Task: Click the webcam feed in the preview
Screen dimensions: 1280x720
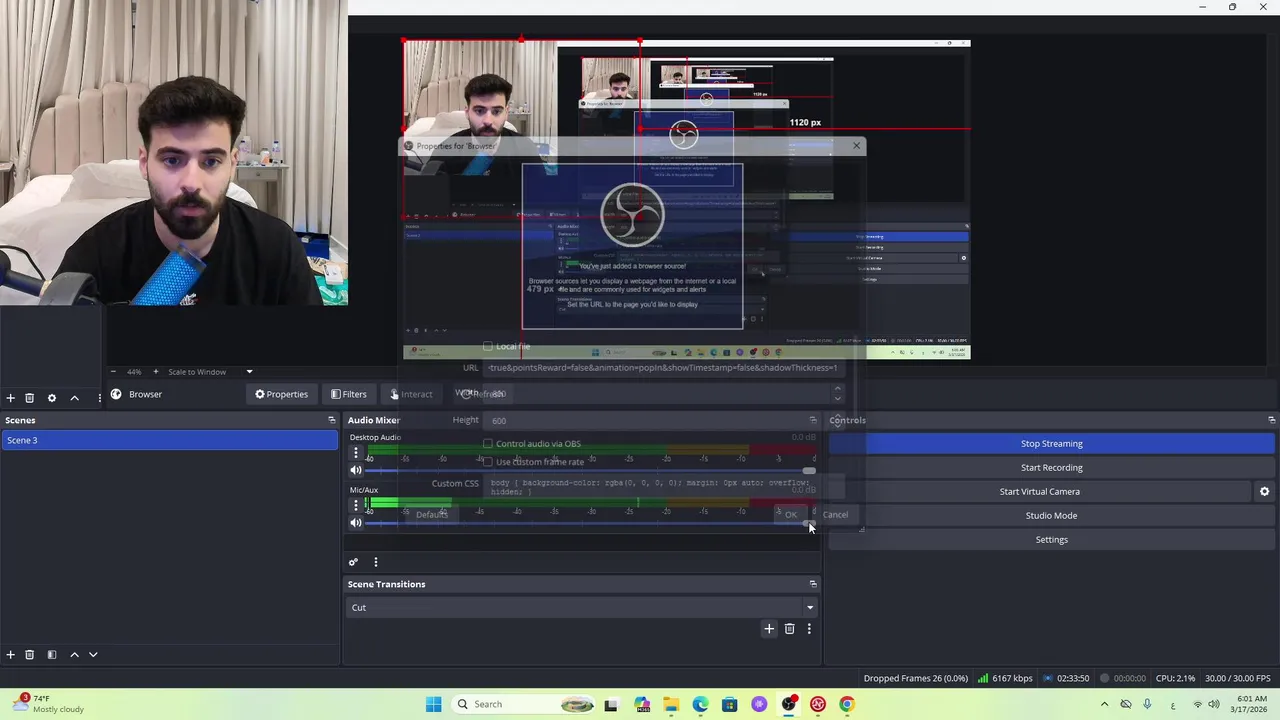Action: tap(480, 128)
